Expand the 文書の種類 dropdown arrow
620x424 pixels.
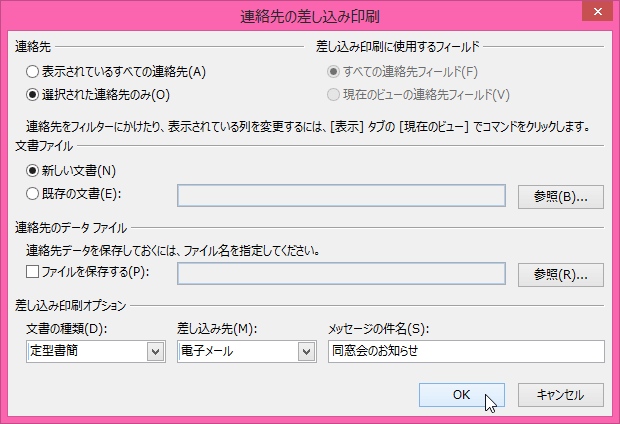tap(155, 351)
